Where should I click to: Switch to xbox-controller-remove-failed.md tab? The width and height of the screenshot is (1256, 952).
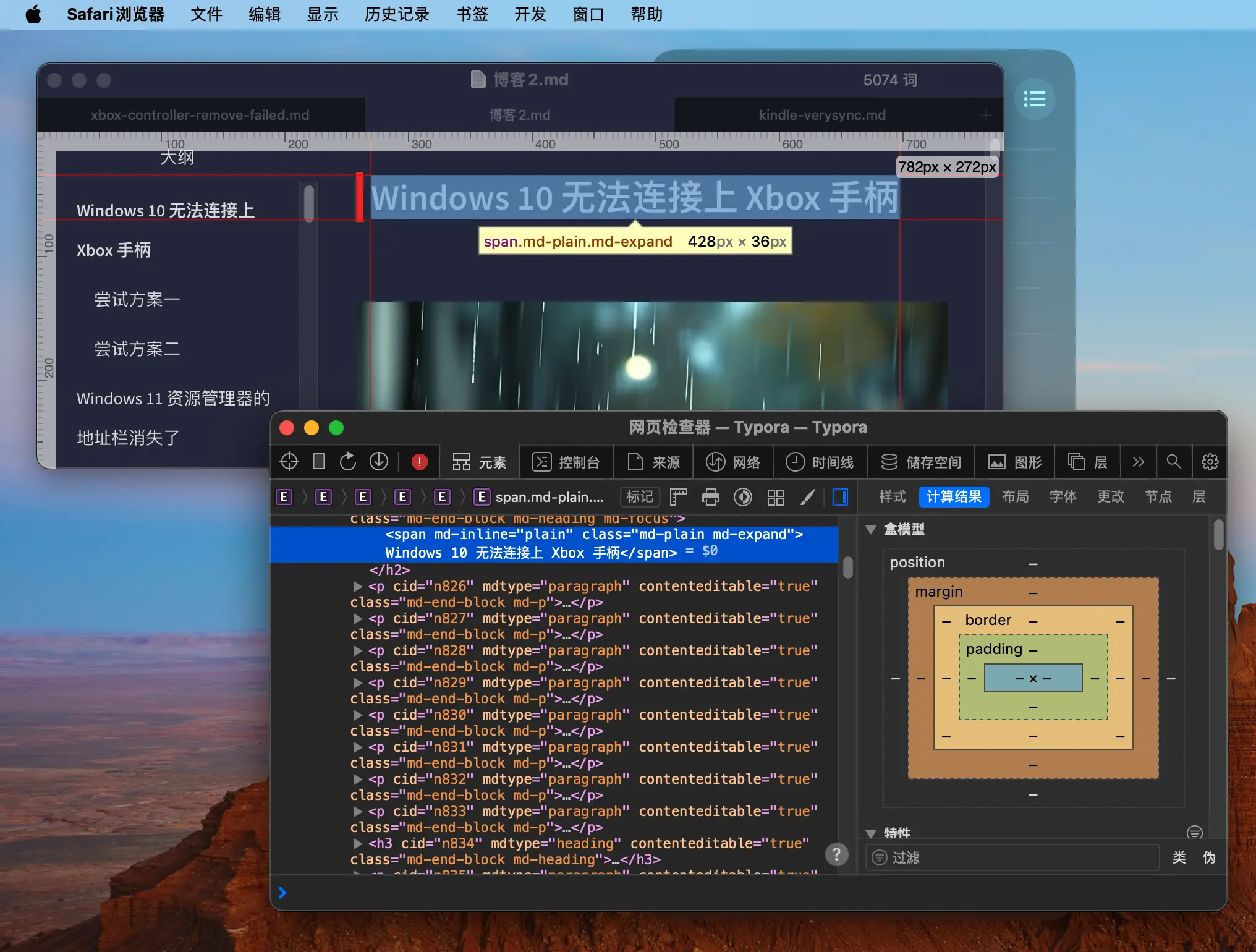pos(200,115)
